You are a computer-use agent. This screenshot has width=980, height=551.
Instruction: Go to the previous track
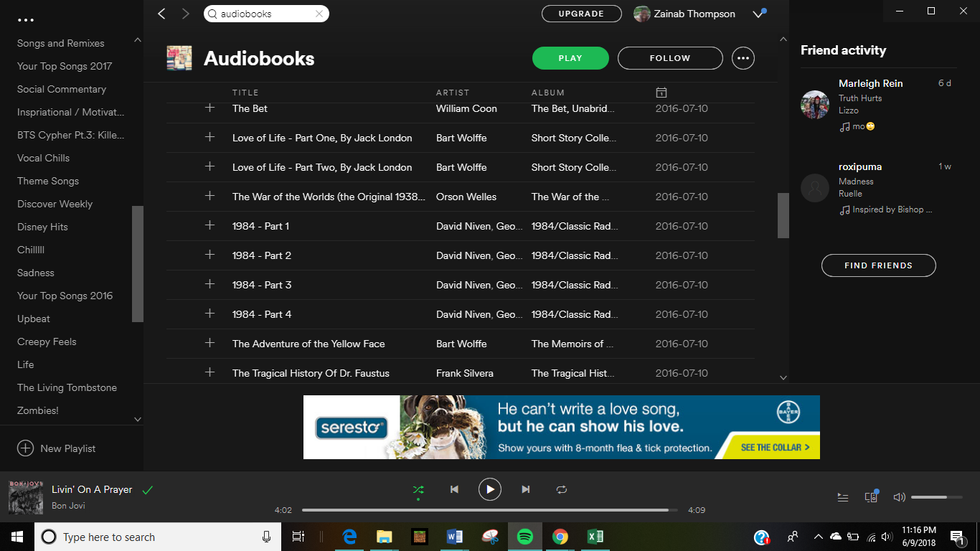point(454,489)
